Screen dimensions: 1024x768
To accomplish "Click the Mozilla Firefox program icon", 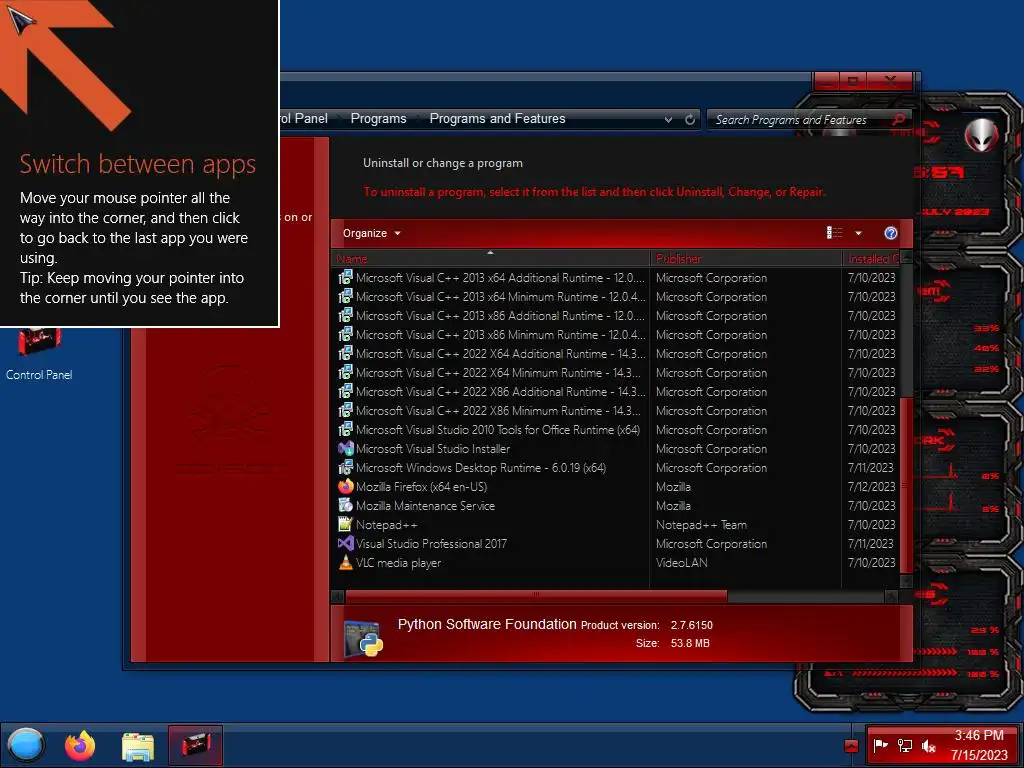I will tap(345, 487).
